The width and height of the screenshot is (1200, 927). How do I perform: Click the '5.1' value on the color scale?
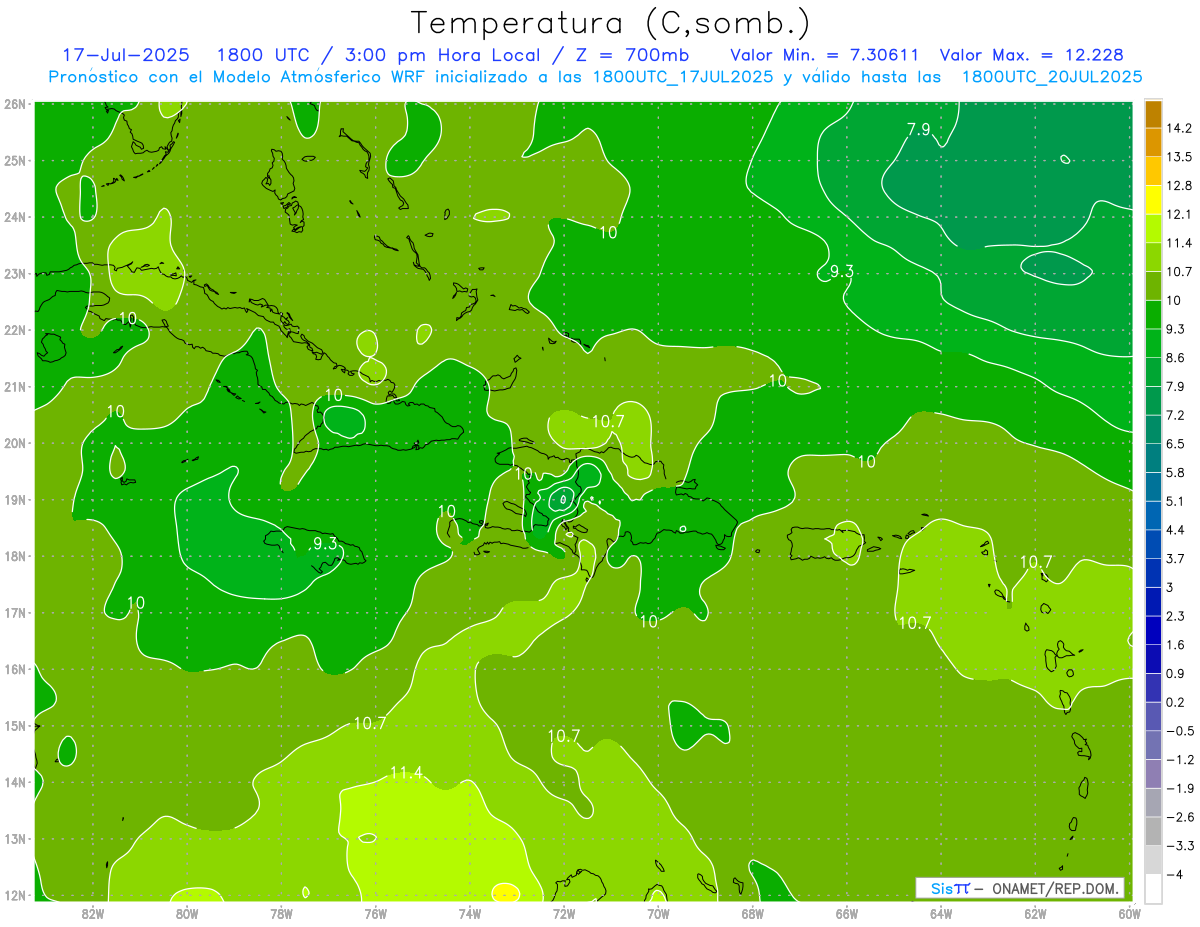pyautogui.click(x=1175, y=501)
